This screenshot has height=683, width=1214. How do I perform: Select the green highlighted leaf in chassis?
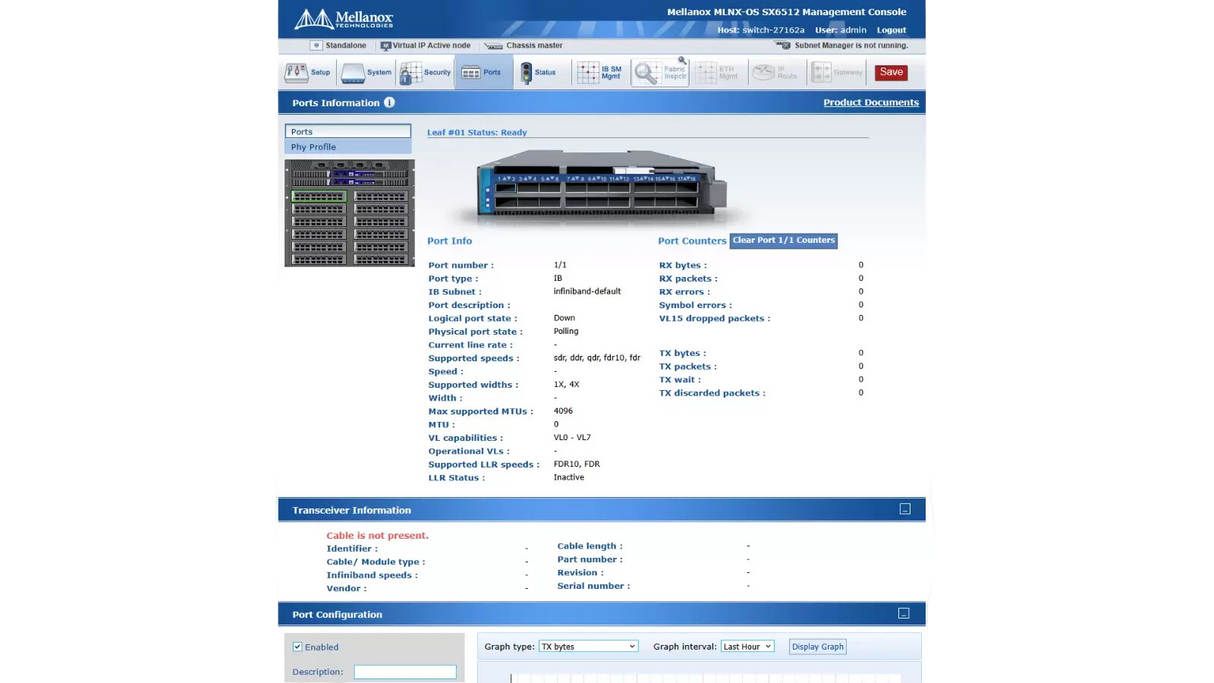point(318,197)
